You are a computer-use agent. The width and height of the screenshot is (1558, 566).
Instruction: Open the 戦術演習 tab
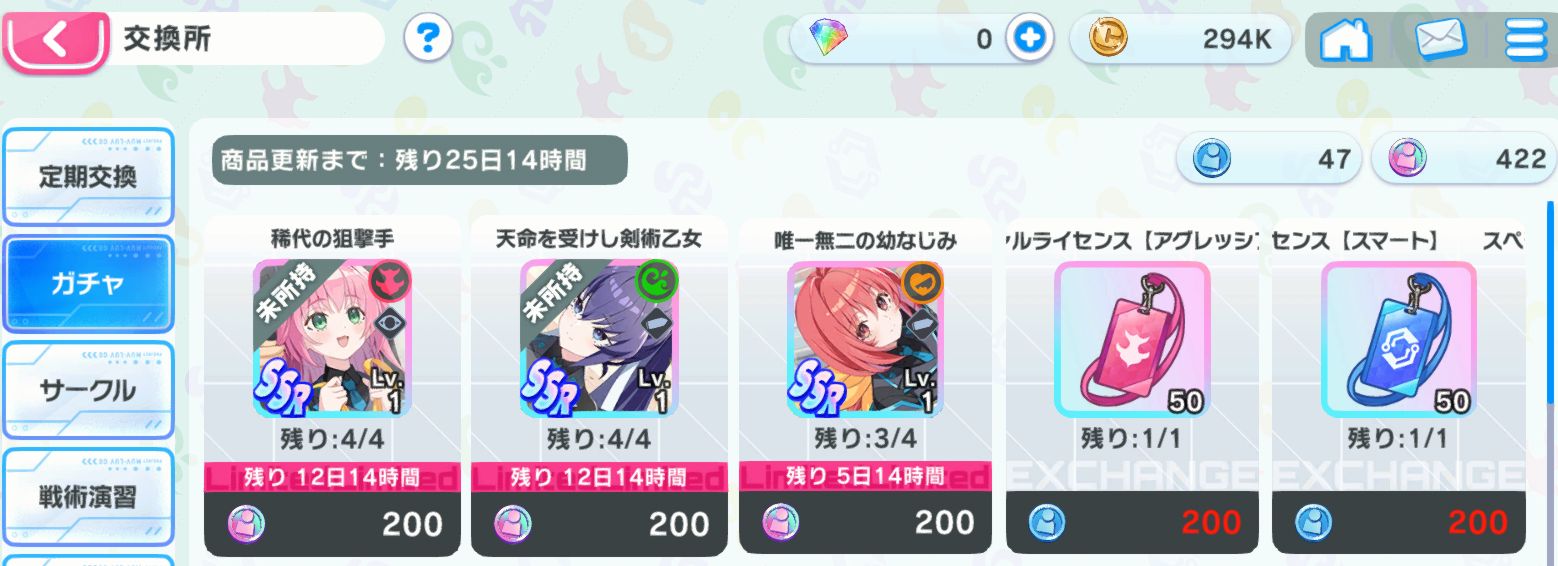(x=88, y=497)
